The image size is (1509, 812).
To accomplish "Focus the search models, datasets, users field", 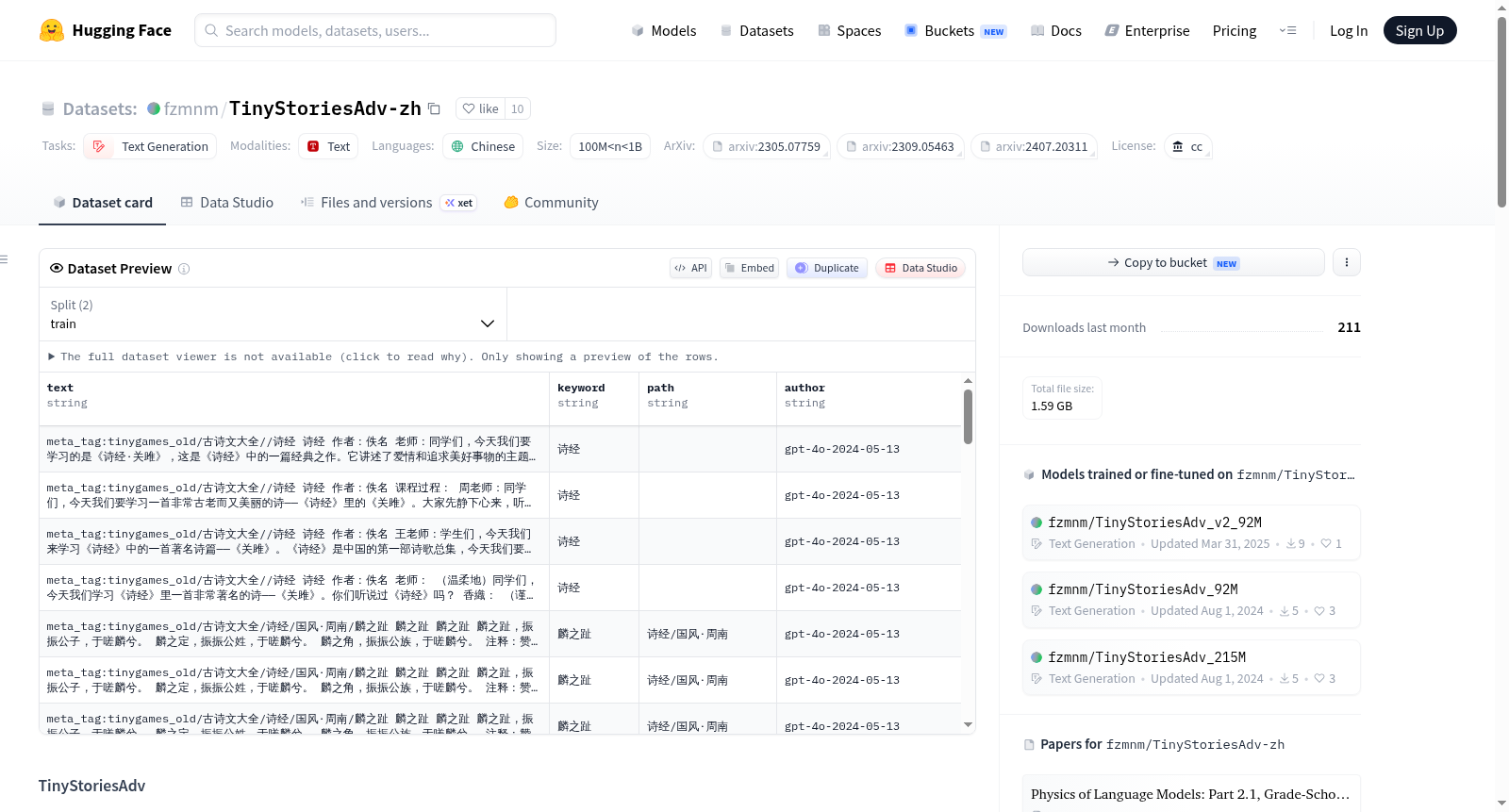I will (x=375, y=30).
